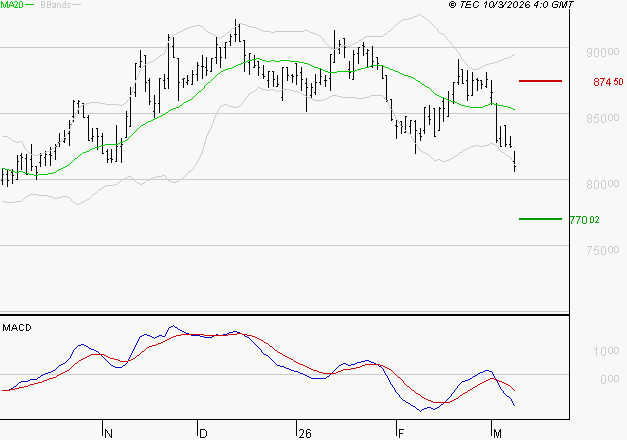Click the 800.00 price axis label

603,184
